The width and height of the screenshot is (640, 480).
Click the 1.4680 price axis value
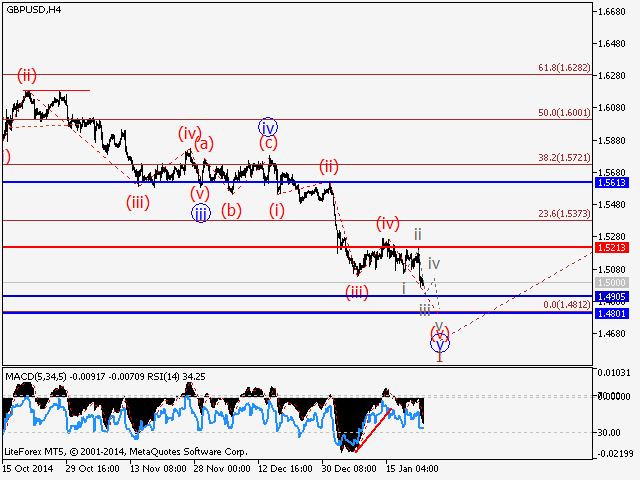[x=611, y=334]
